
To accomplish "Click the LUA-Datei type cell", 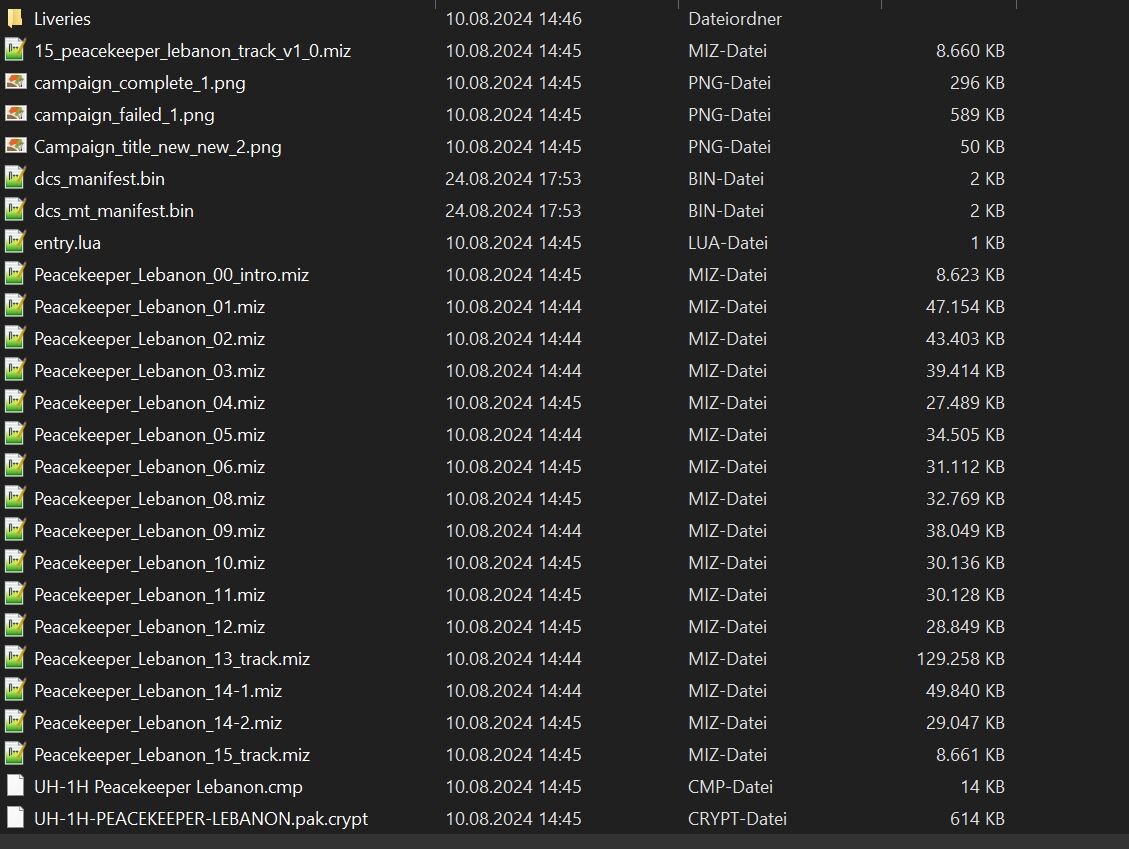I will [727, 243].
